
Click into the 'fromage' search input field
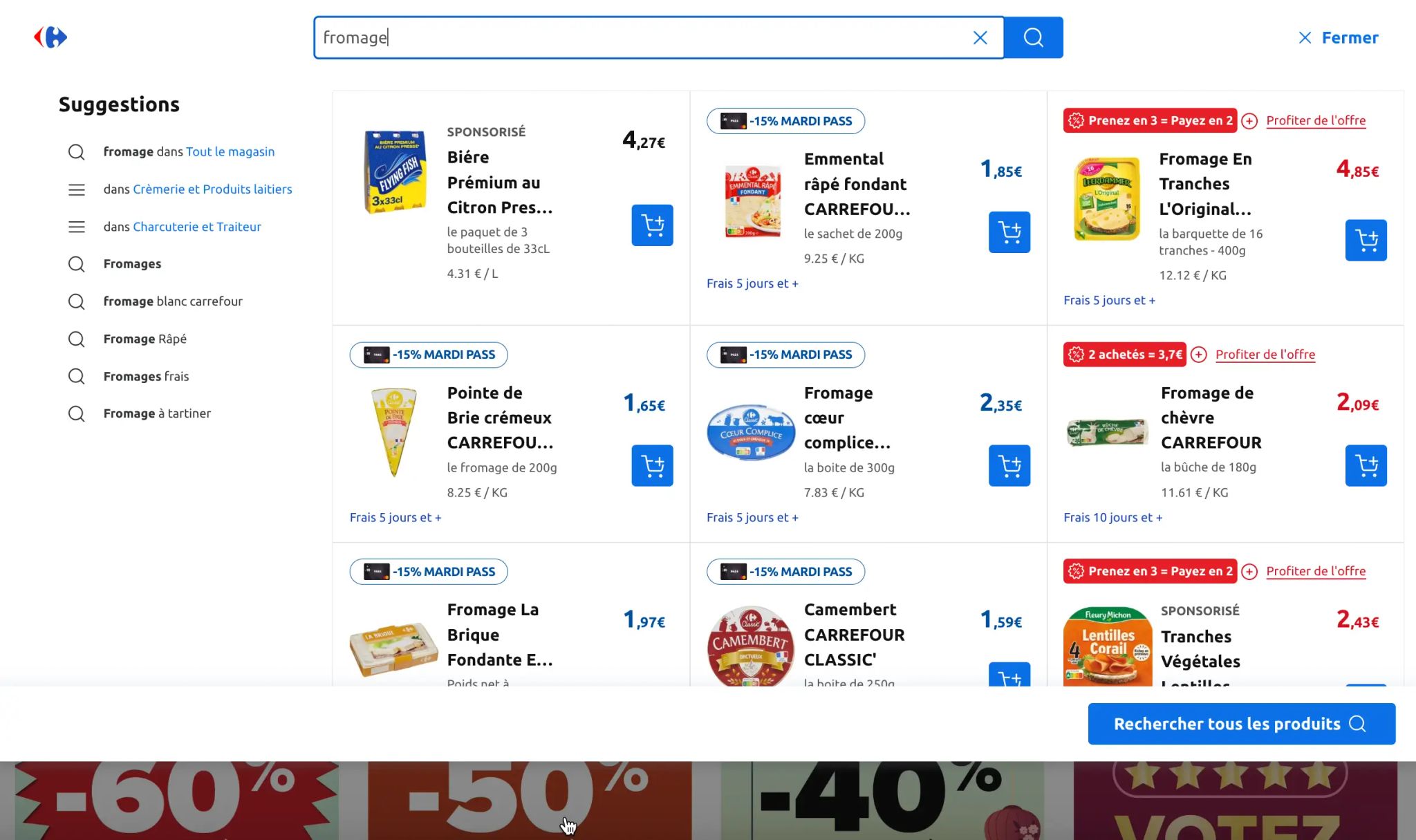(643, 38)
